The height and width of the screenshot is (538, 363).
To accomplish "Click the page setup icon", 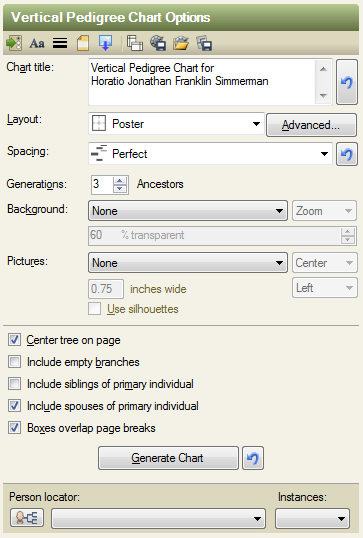I will click(83, 44).
